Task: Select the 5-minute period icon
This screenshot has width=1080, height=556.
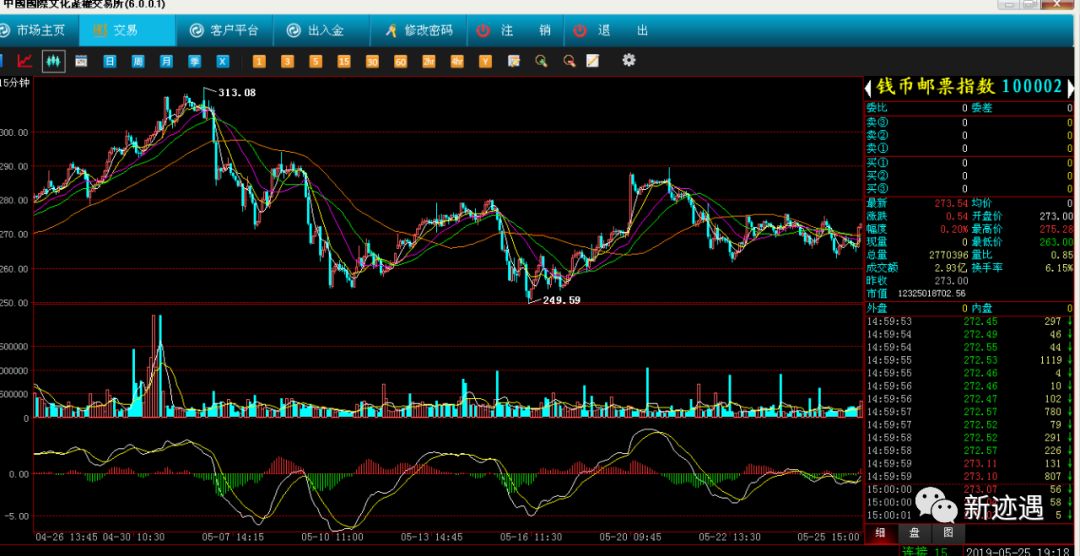Action: pyautogui.click(x=315, y=61)
